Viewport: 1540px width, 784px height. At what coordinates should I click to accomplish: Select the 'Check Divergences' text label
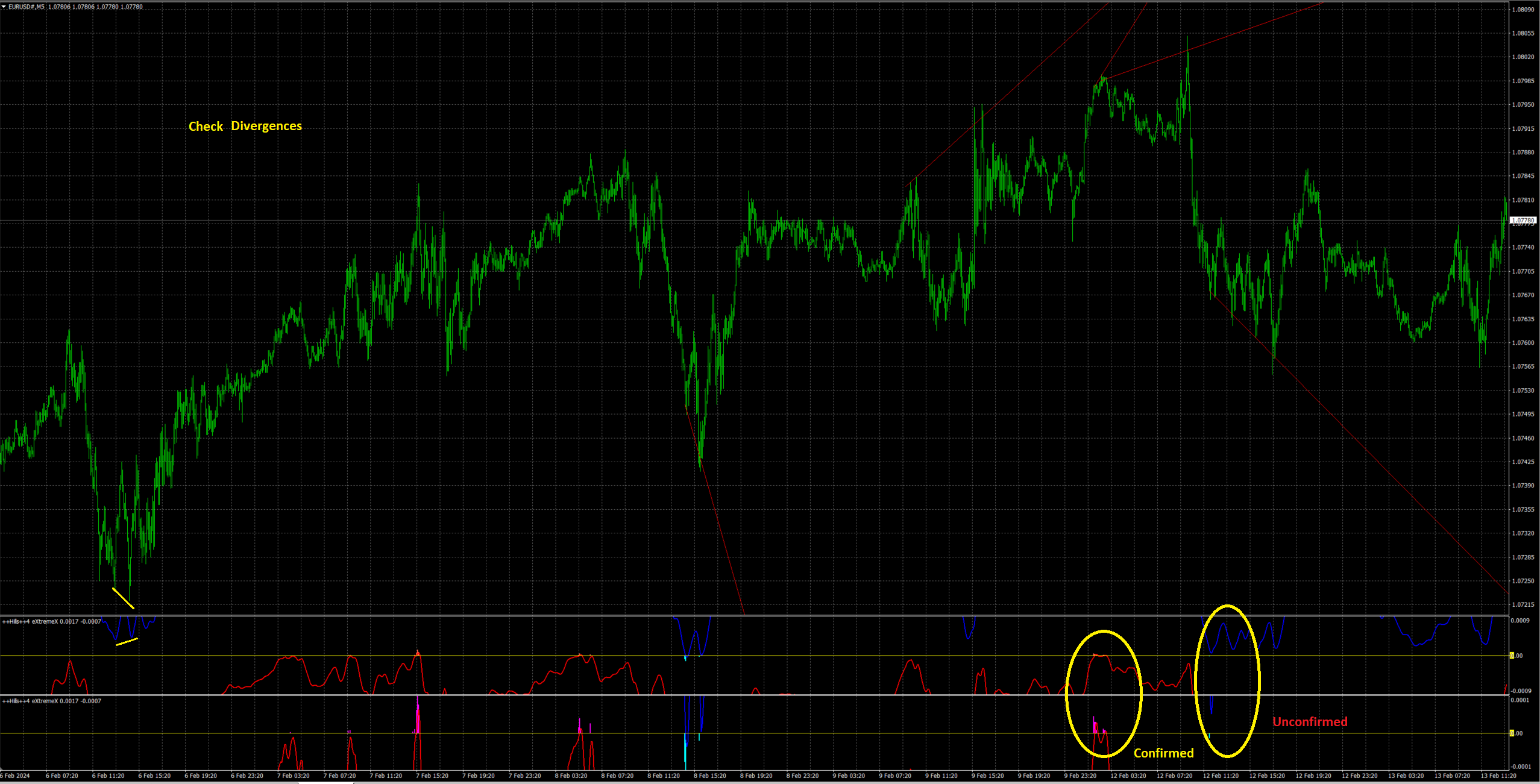pyautogui.click(x=245, y=126)
